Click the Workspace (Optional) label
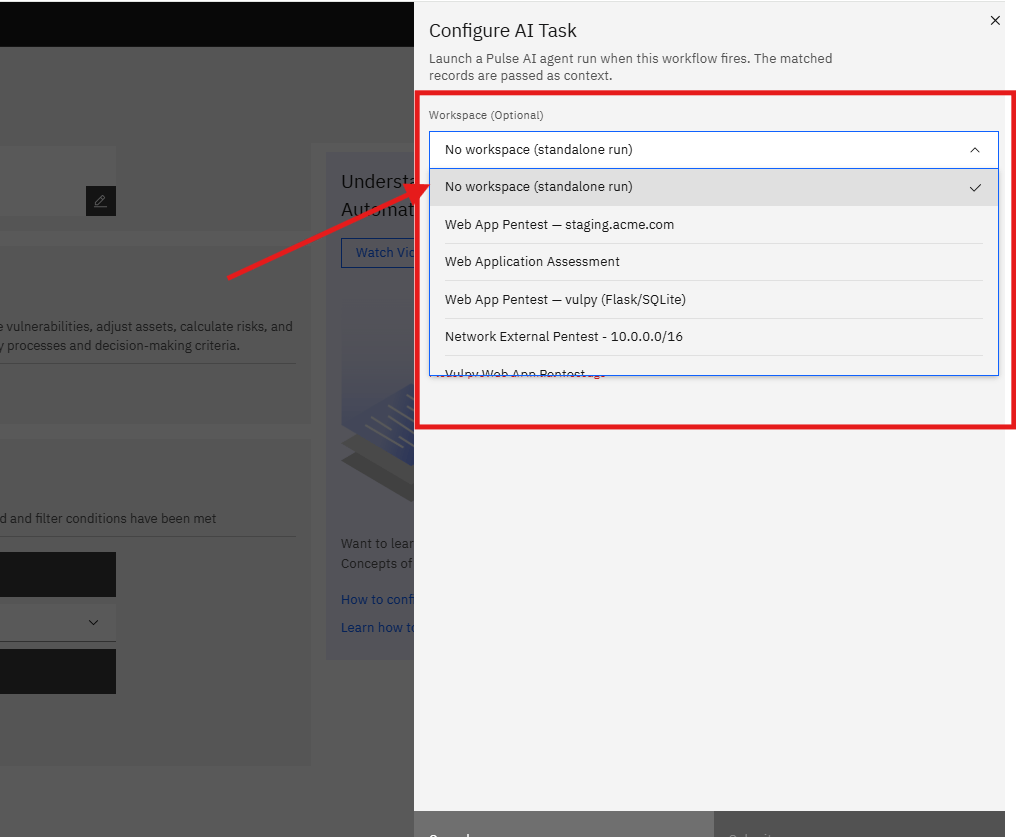 [x=486, y=115]
